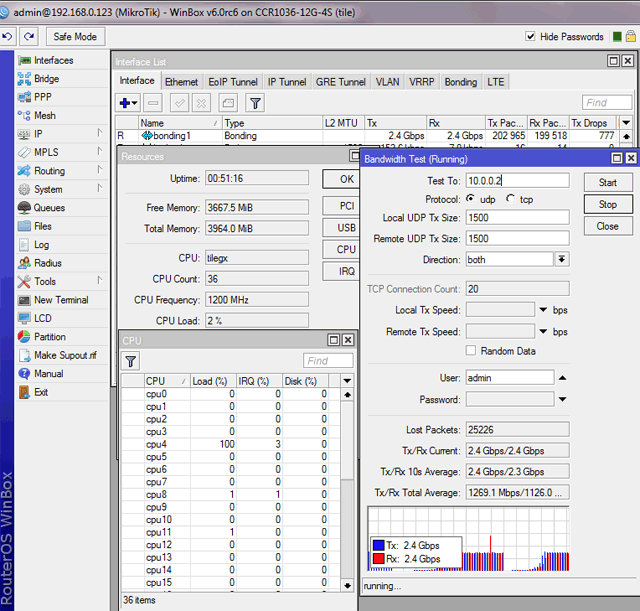Toggle Safe Mode

[x=76, y=37]
